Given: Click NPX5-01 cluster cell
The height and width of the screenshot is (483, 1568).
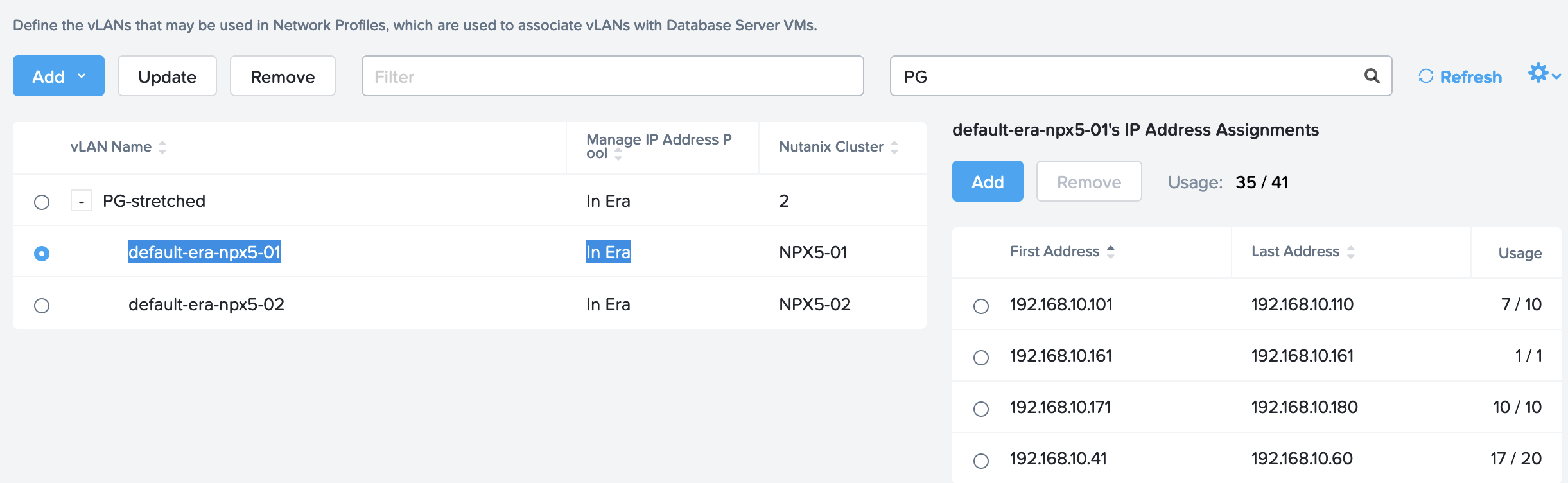Looking at the screenshot, I should click(813, 252).
